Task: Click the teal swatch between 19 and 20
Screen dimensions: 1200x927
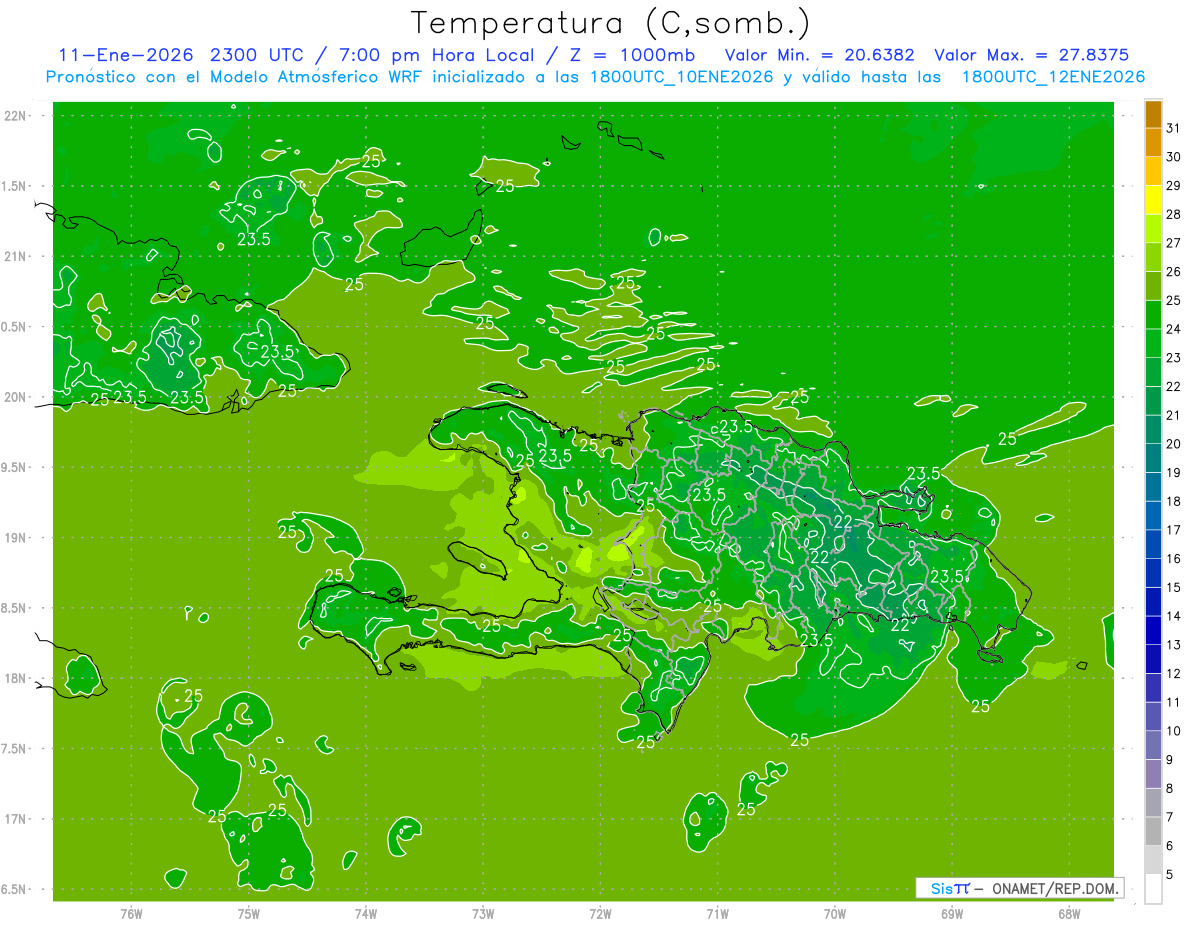Action: [x=1153, y=459]
